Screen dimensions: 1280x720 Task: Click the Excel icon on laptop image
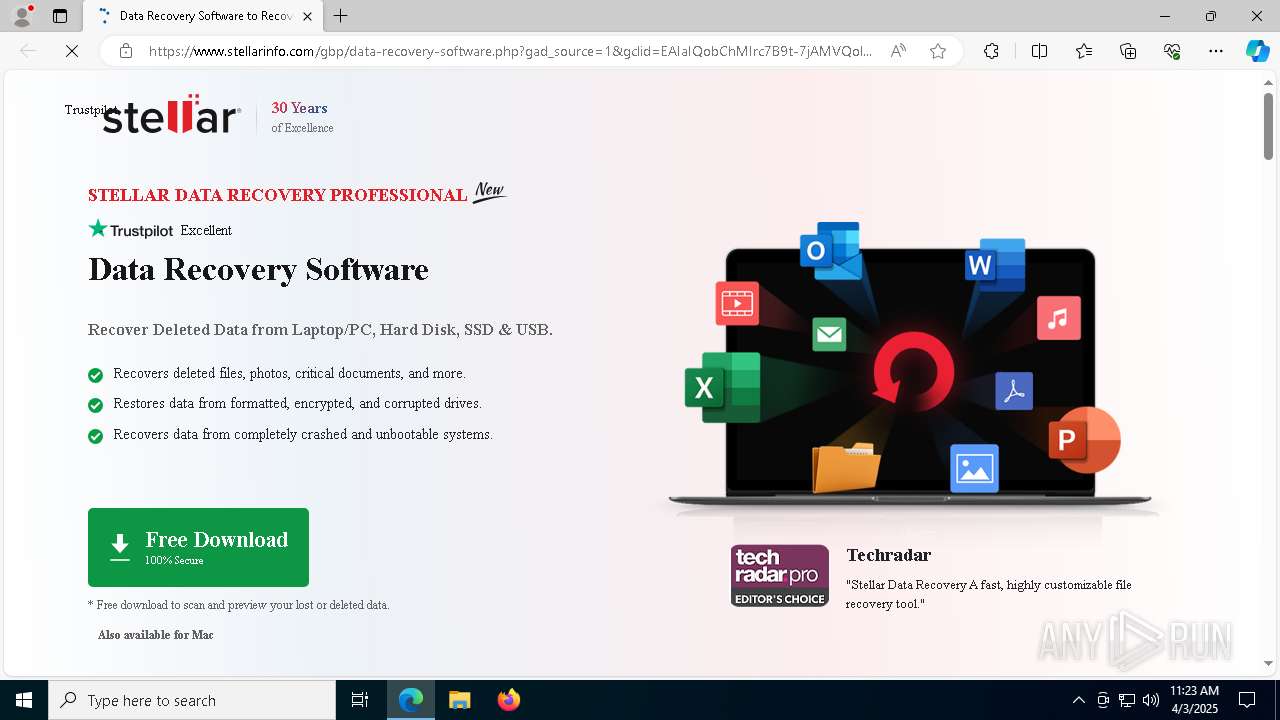click(x=722, y=387)
